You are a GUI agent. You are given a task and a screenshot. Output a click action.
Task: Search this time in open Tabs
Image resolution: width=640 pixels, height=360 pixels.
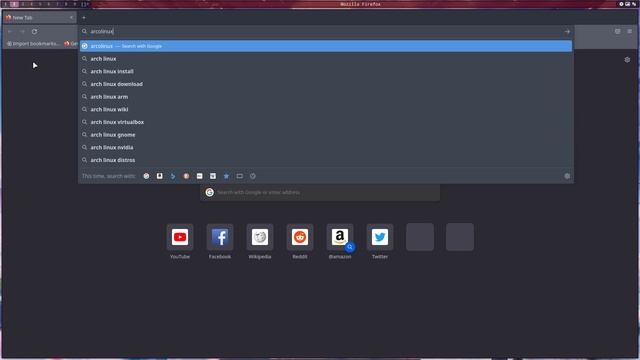click(240, 176)
